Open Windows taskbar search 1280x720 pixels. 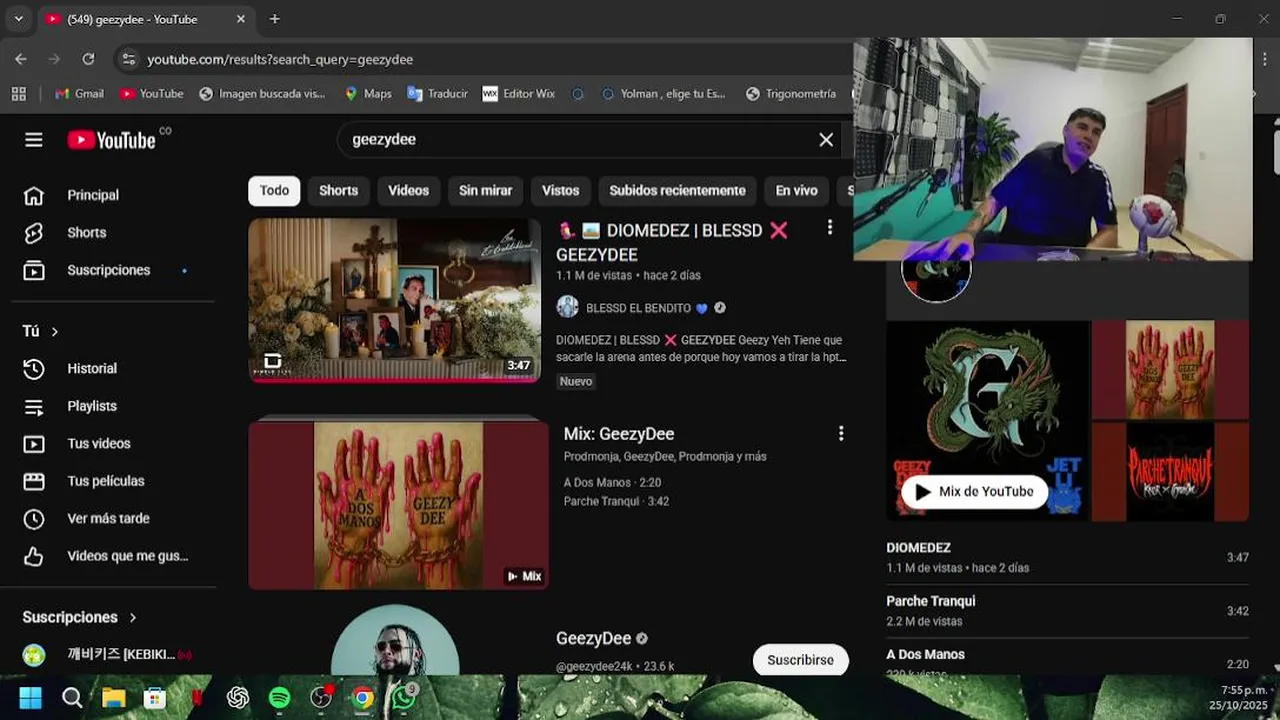click(x=72, y=698)
